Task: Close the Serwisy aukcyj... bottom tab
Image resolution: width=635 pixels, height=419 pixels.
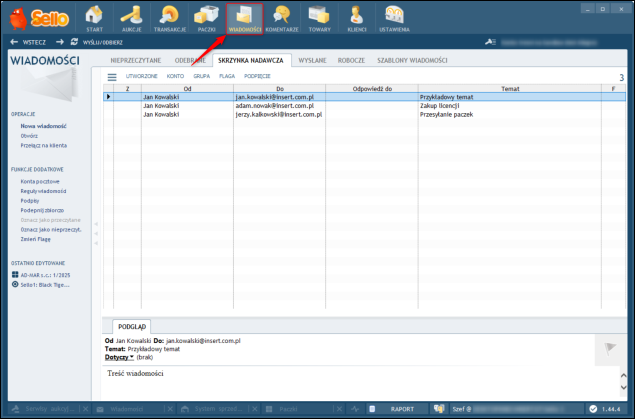Action: (x=85, y=409)
